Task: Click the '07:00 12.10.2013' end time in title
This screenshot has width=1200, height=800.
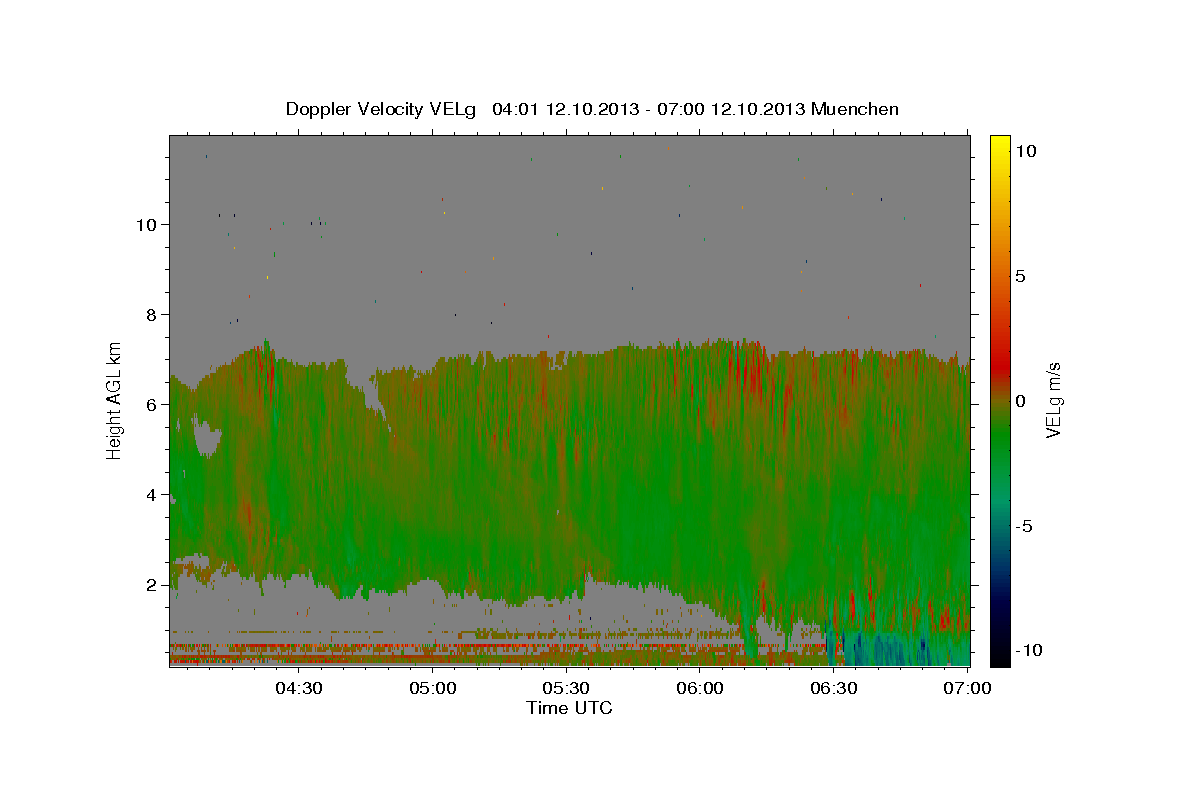Action: [x=733, y=108]
